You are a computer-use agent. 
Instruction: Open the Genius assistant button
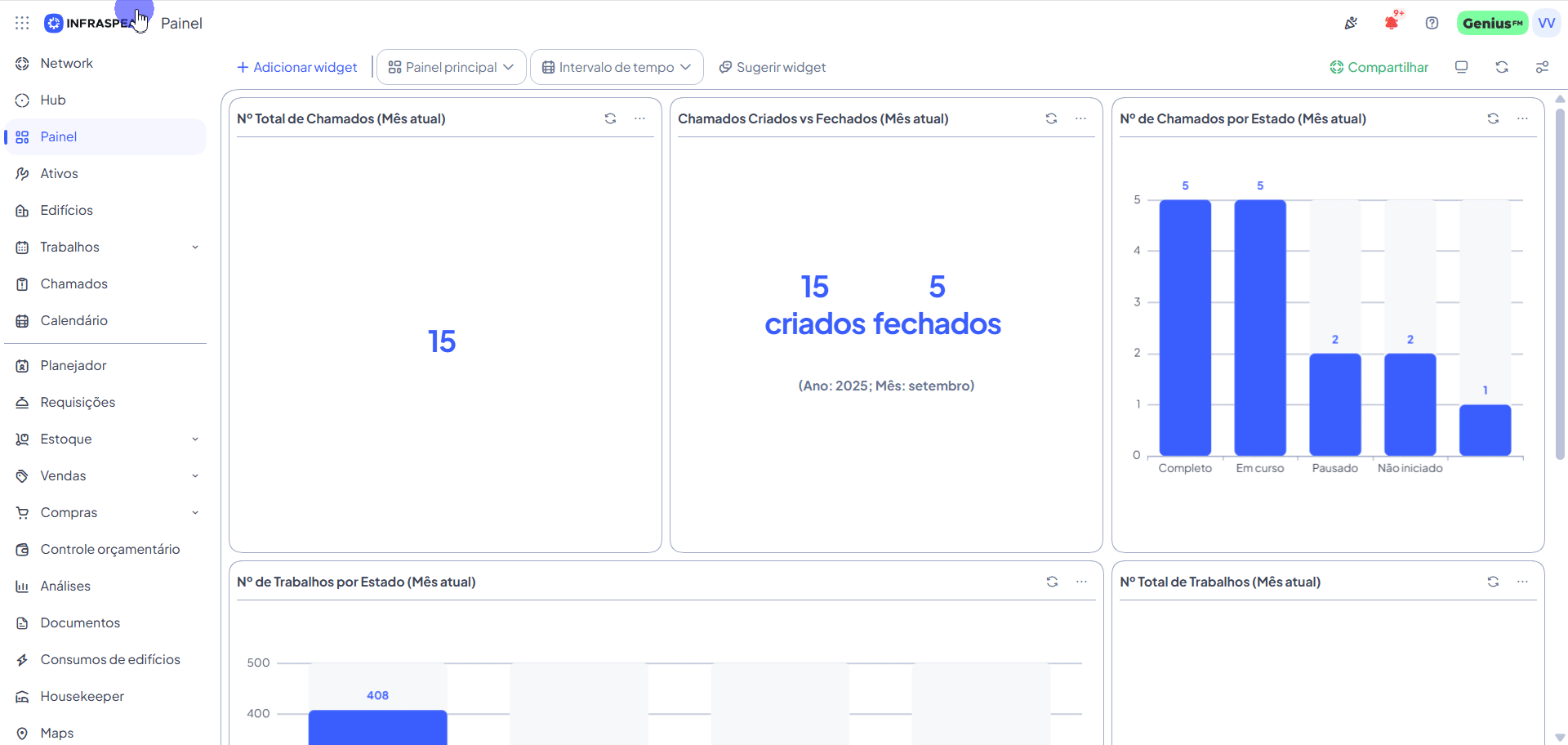1492,23
